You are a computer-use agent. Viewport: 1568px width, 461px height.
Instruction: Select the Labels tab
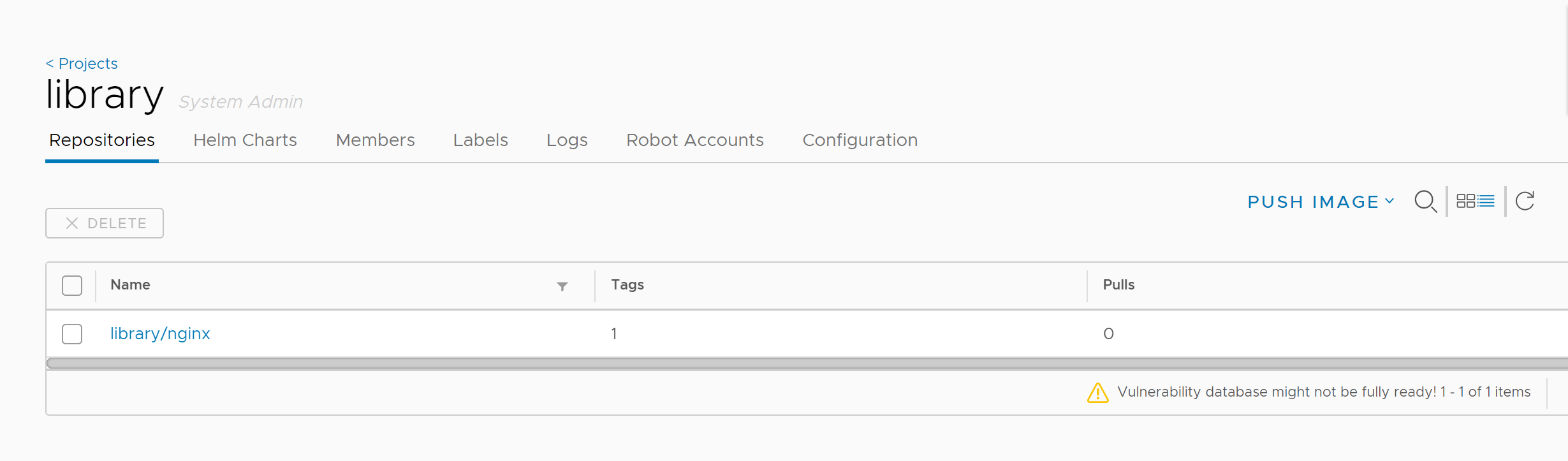pos(480,140)
